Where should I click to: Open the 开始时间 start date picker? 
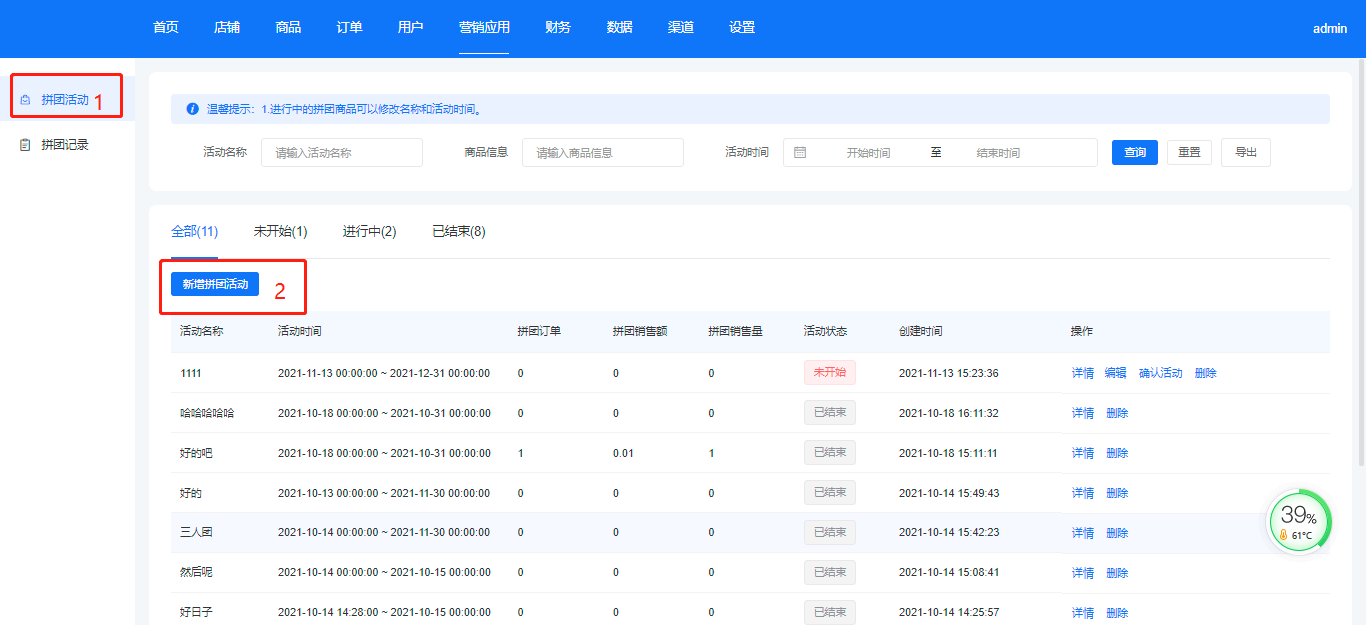[x=867, y=153]
